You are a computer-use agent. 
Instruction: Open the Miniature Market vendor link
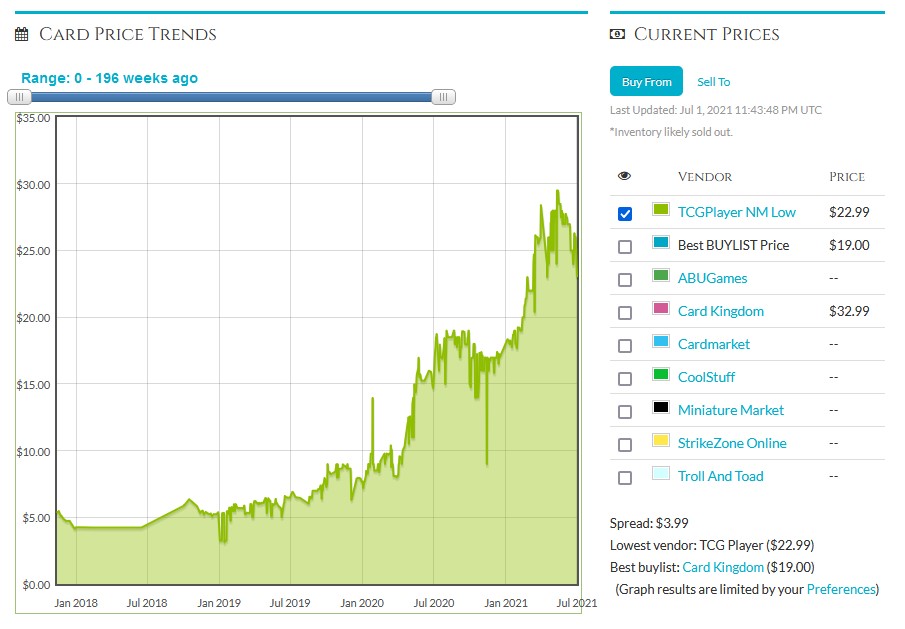click(731, 410)
